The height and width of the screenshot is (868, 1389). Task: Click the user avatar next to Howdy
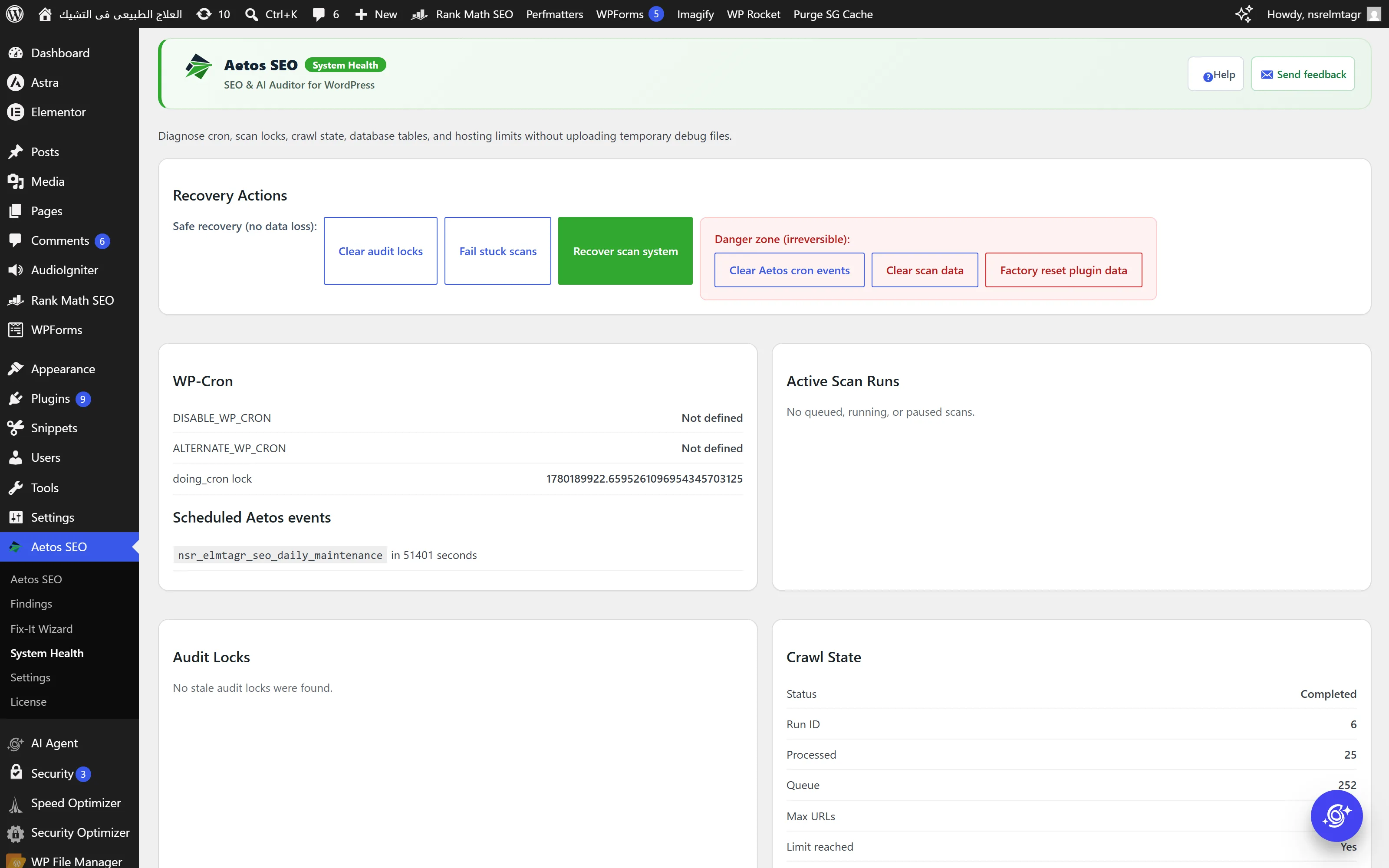click(1374, 14)
